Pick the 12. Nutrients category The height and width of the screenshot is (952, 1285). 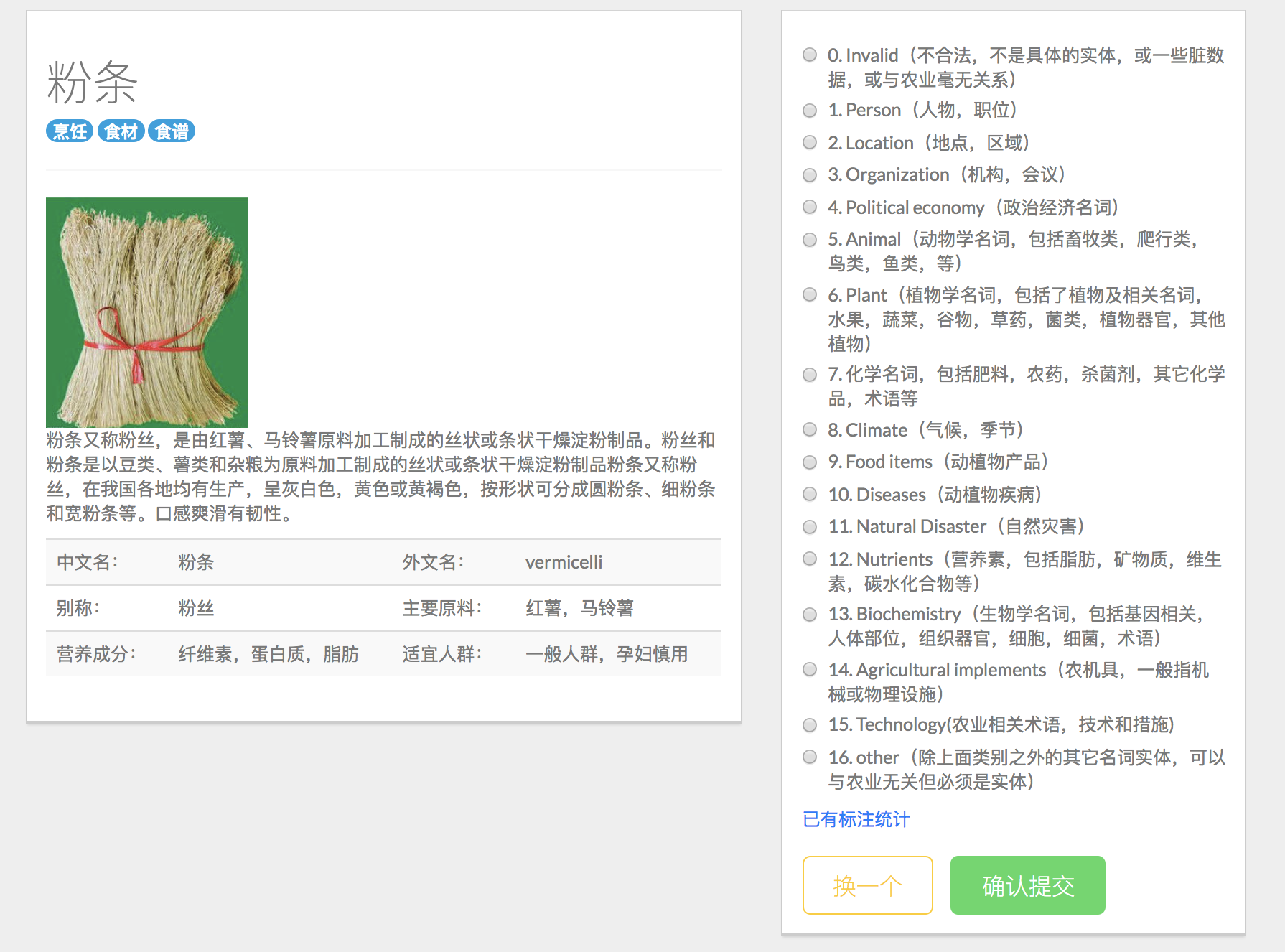[x=810, y=559]
